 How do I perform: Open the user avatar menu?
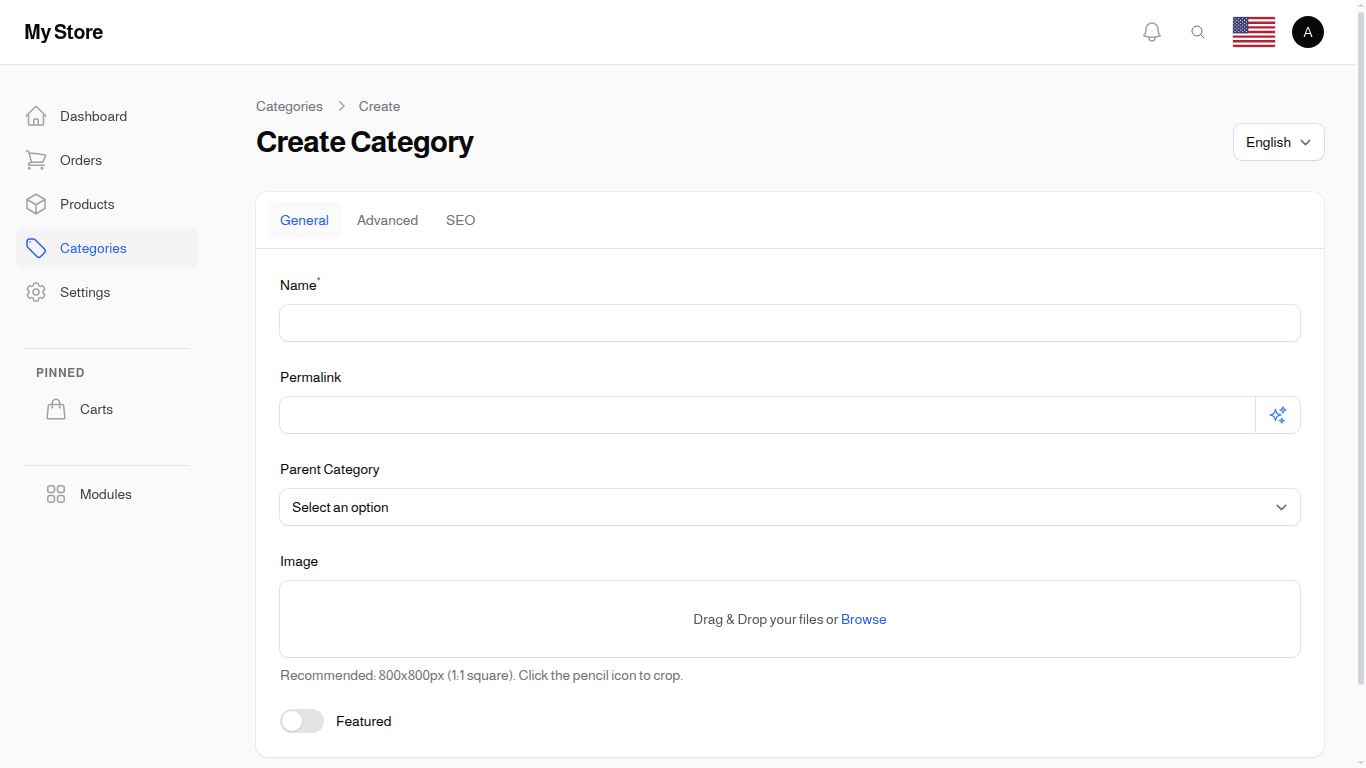pos(1308,31)
